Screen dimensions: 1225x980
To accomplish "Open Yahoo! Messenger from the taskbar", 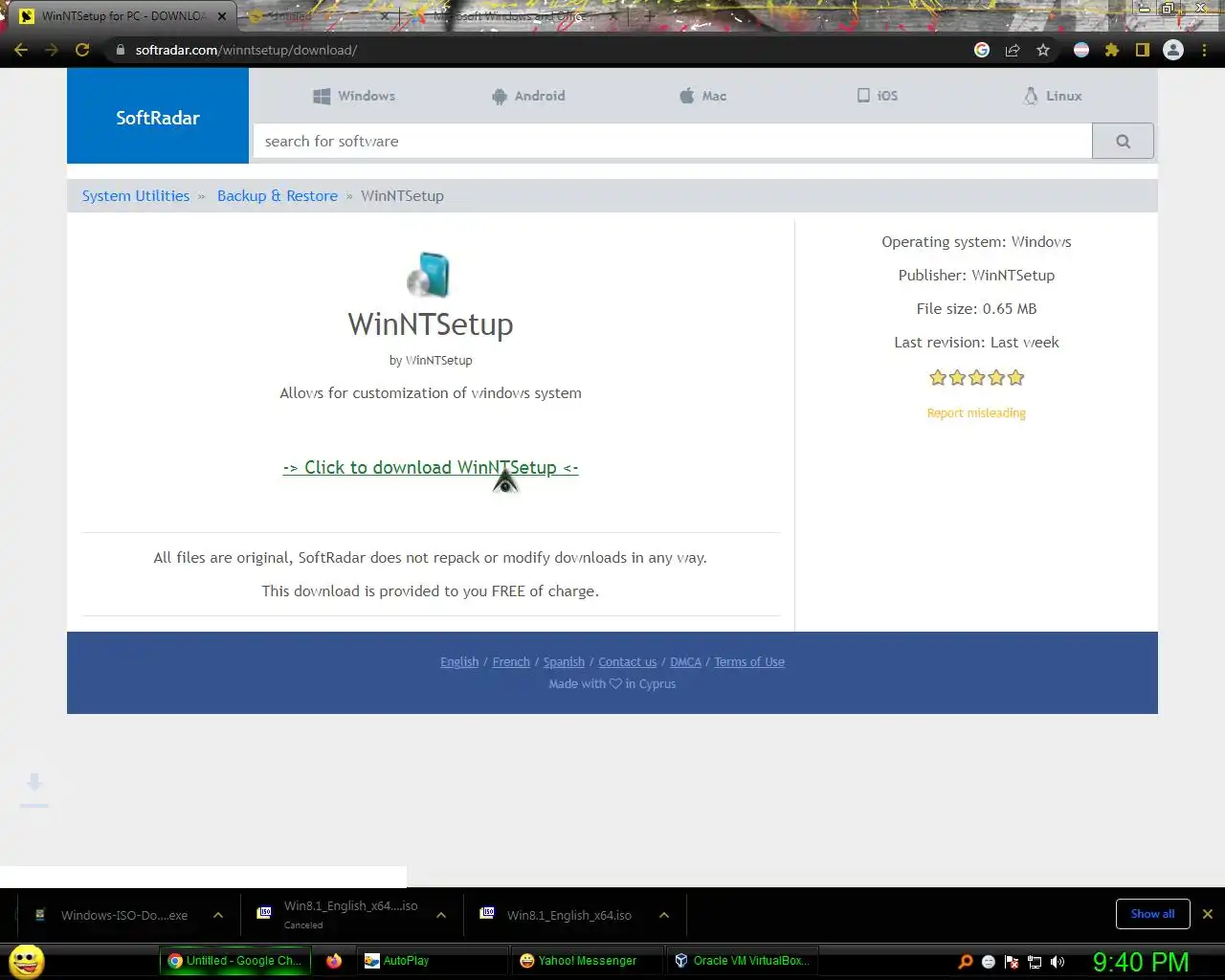I will pyautogui.click(x=588, y=961).
